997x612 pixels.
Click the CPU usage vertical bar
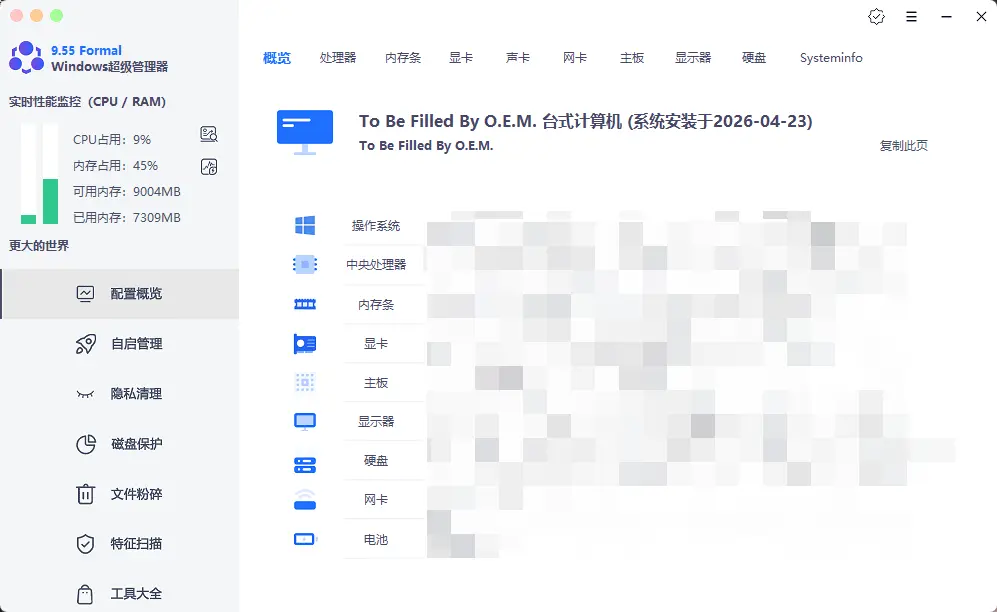29,173
